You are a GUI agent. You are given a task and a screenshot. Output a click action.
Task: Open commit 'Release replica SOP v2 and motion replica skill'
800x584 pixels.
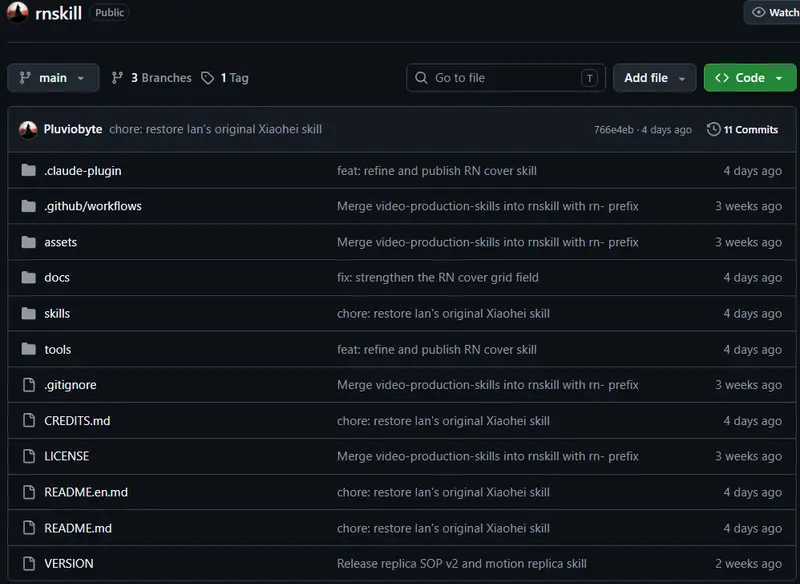pyautogui.click(x=462, y=564)
